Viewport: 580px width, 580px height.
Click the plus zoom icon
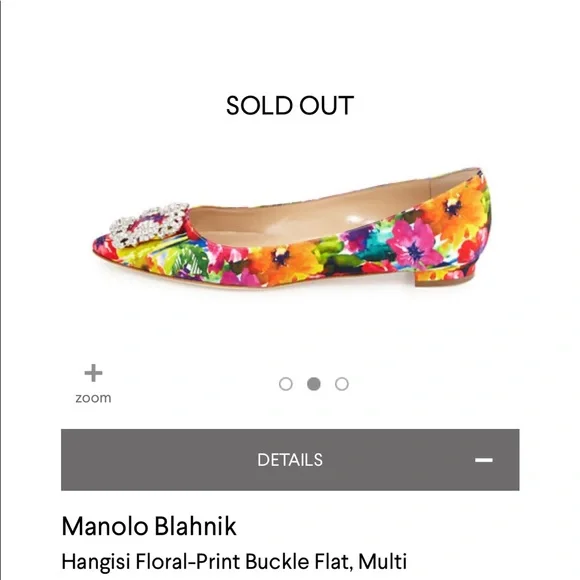[93, 373]
